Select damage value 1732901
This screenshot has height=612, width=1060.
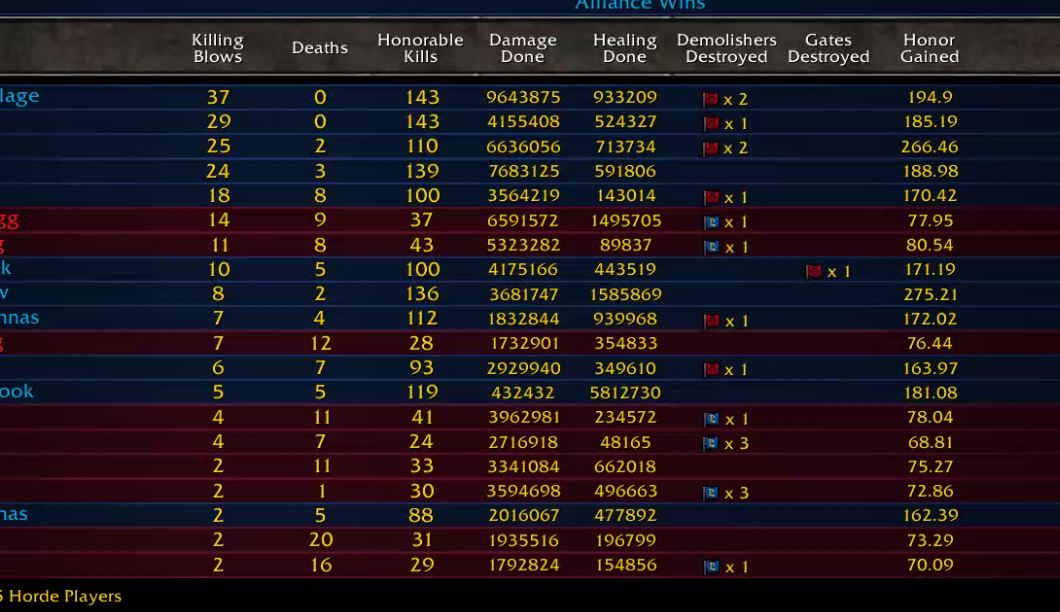click(523, 343)
